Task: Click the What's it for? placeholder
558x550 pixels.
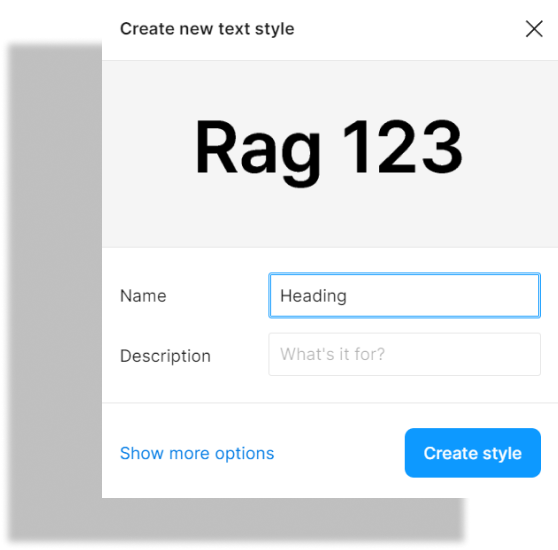Action: point(332,354)
